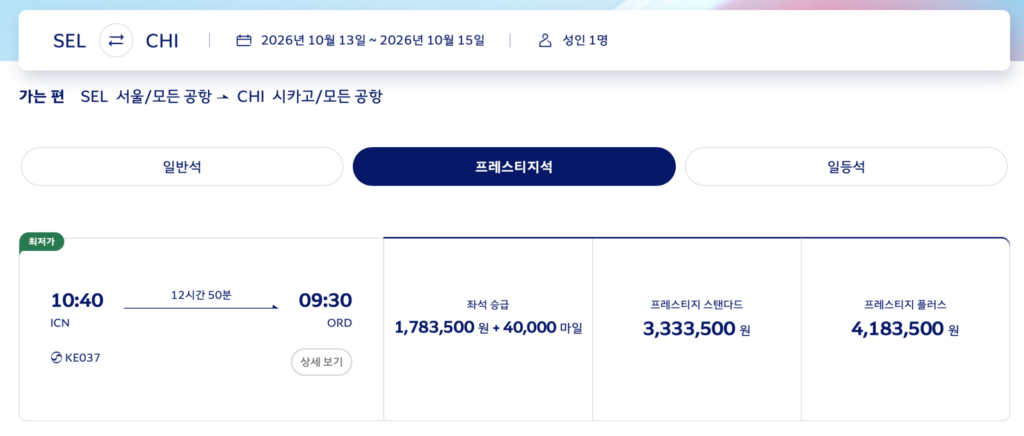Select the 일반석 economy cabin tab
Viewport: 1024px width, 436px height.
point(182,167)
